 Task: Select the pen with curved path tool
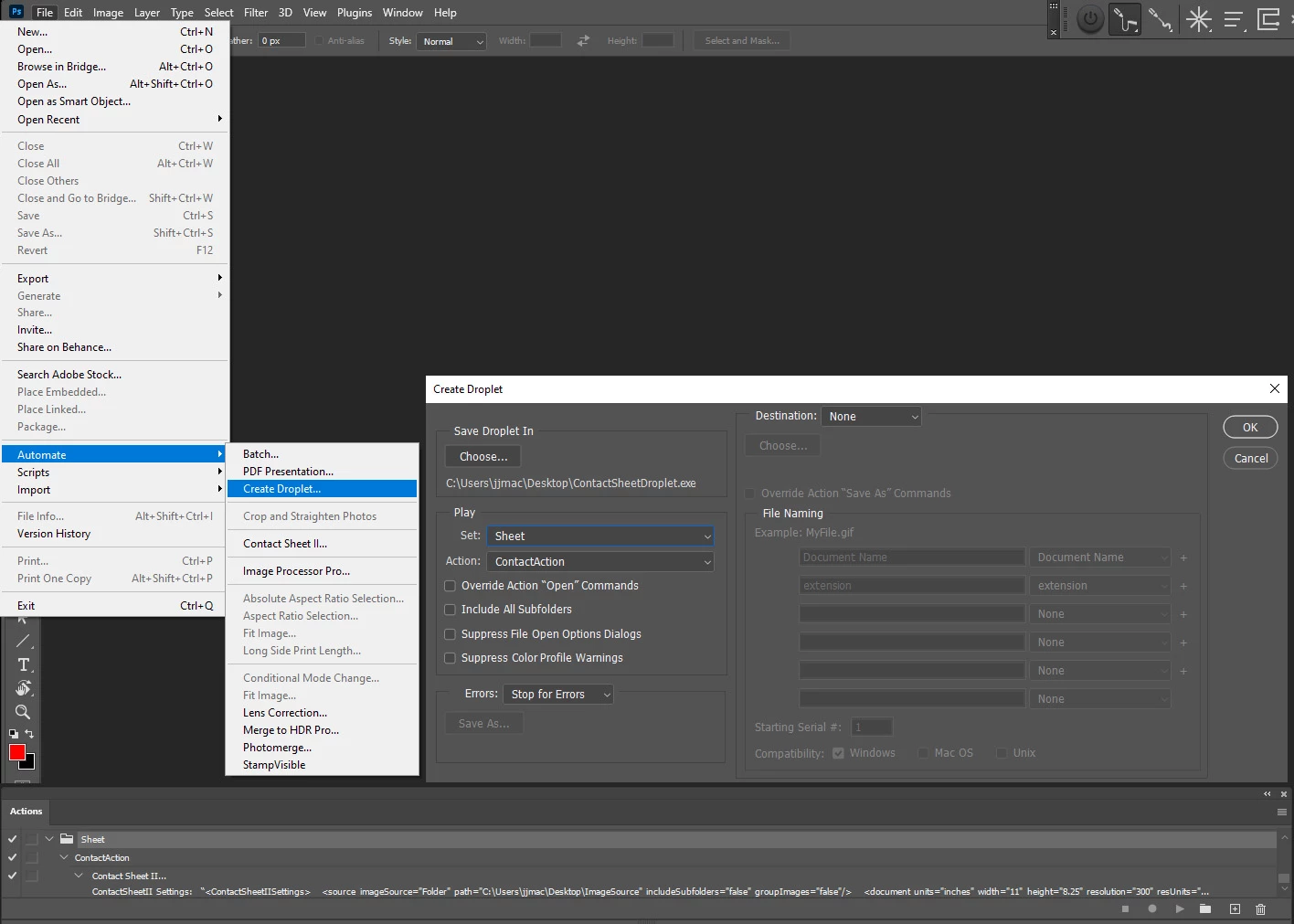1125,19
